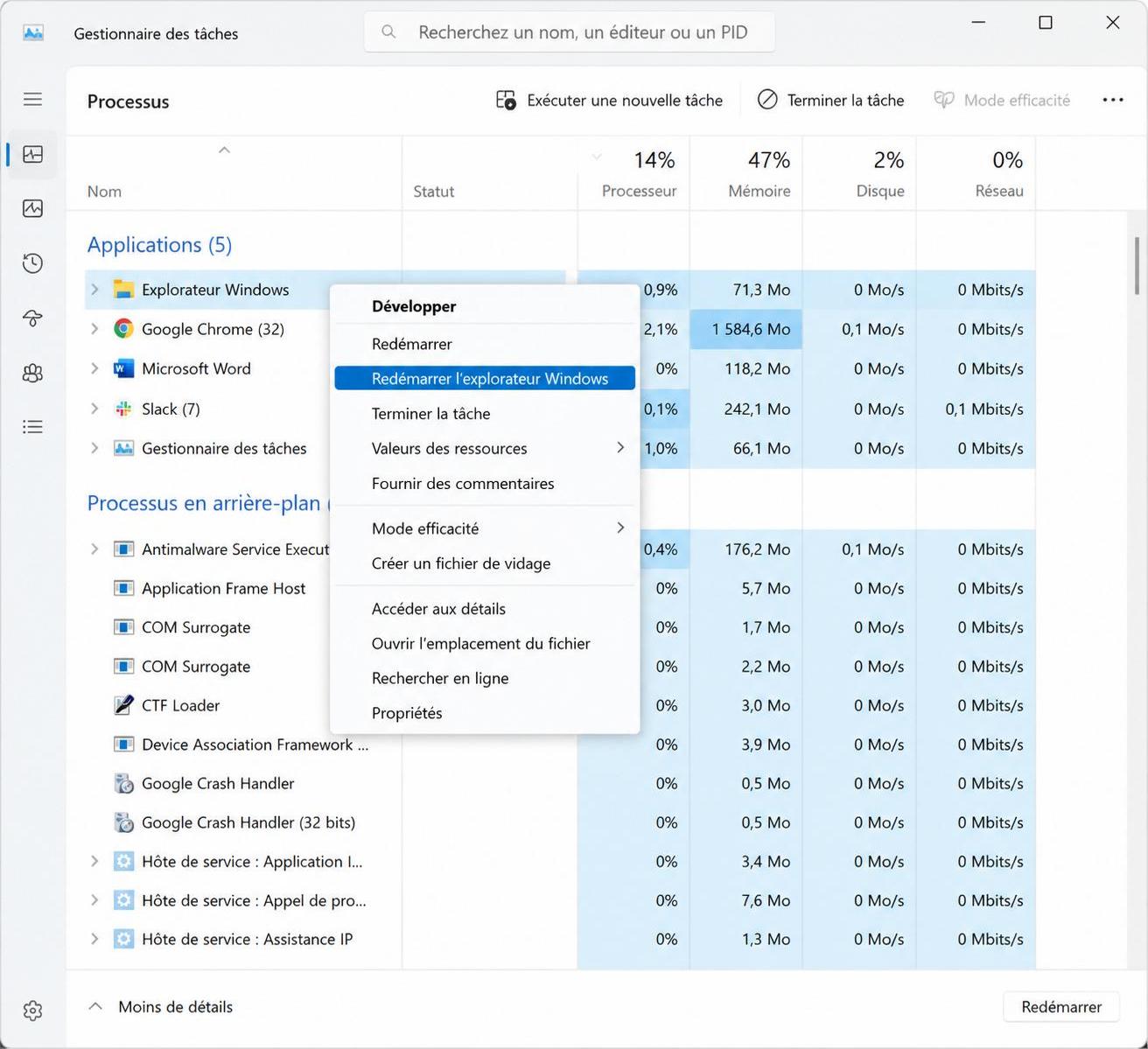Image resolution: width=1148 pixels, height=1049 pixels.
Task: Click the Redémarrer button at bottom right
Action: [x=1061, y=1007]
